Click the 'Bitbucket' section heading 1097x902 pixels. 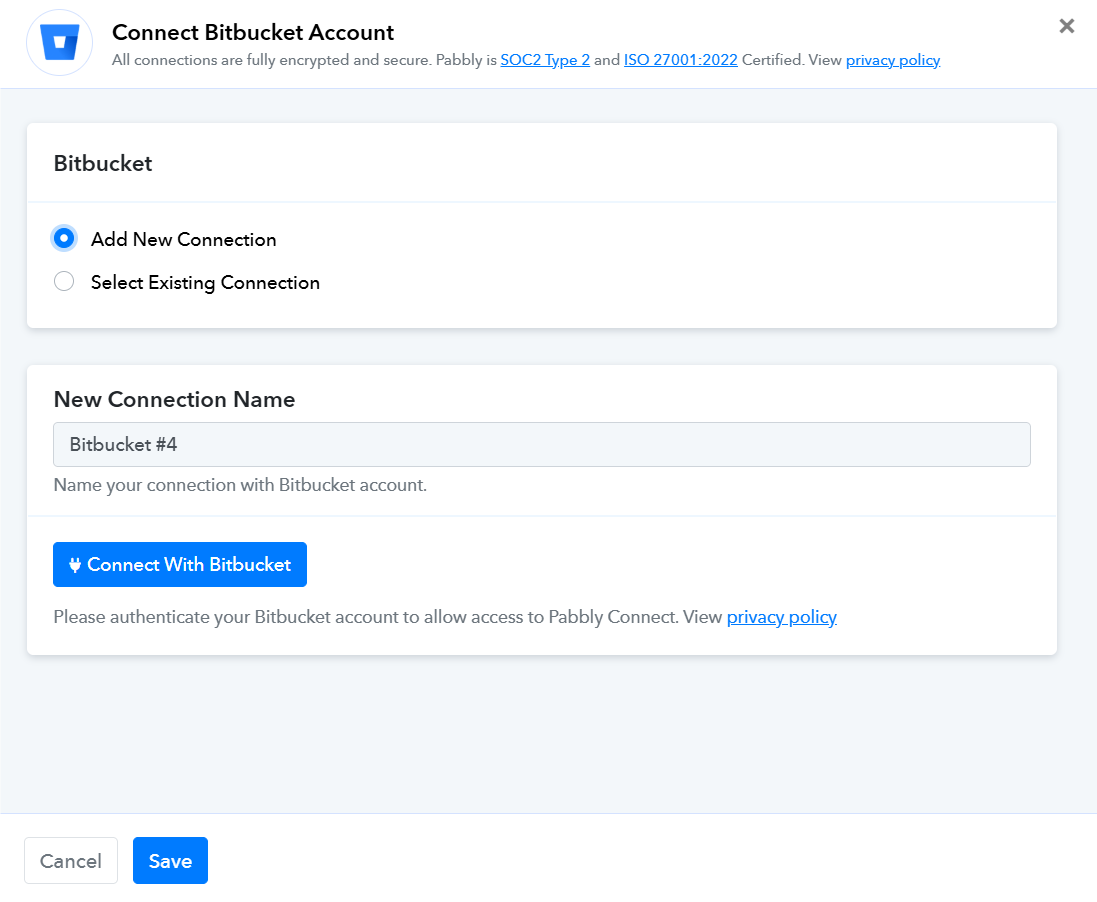click(103, 163)
